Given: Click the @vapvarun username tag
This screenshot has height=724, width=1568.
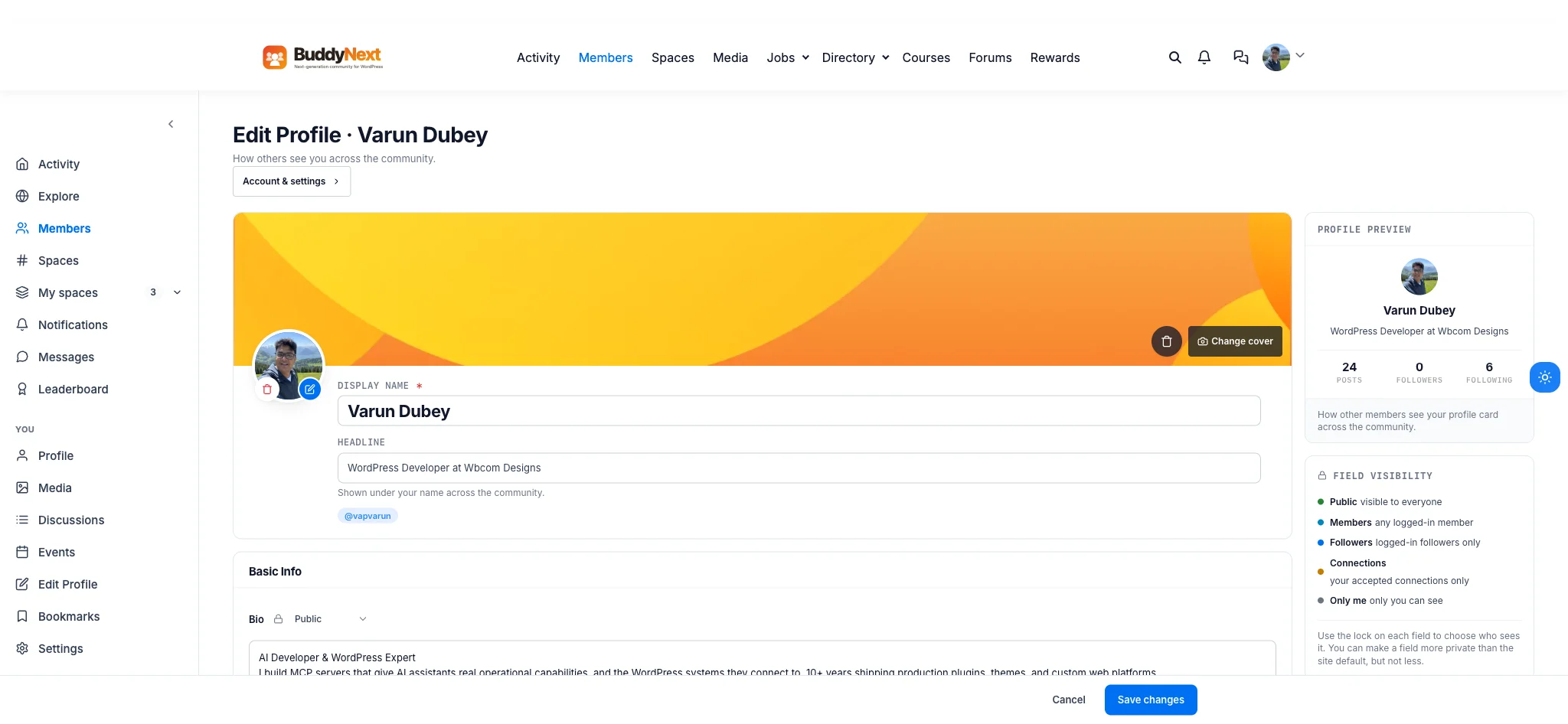Looking at the screenshot, I should click(367, 516).
